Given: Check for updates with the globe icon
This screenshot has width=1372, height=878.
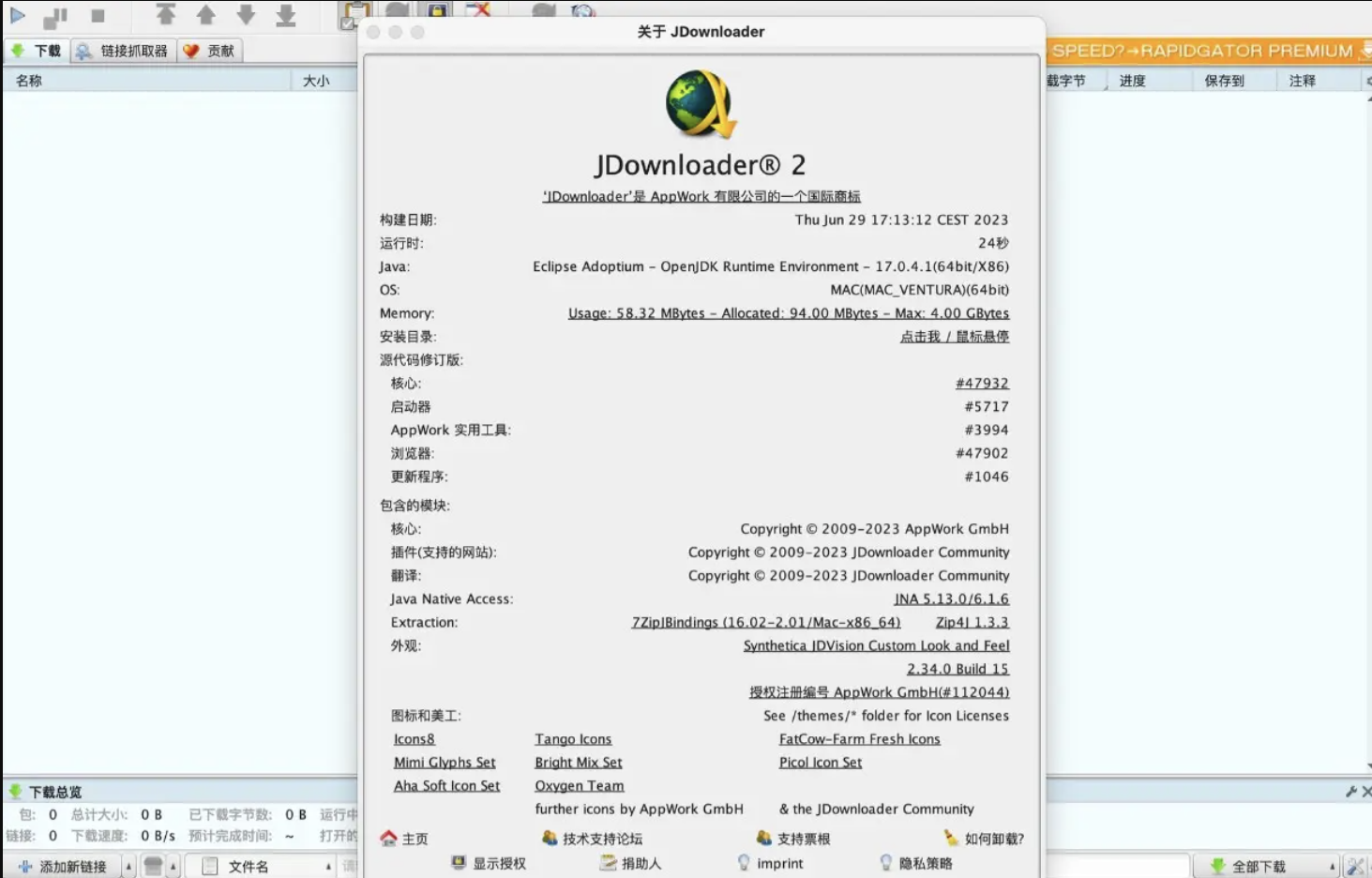Looking at the screenshot, I should click(581, 10).
